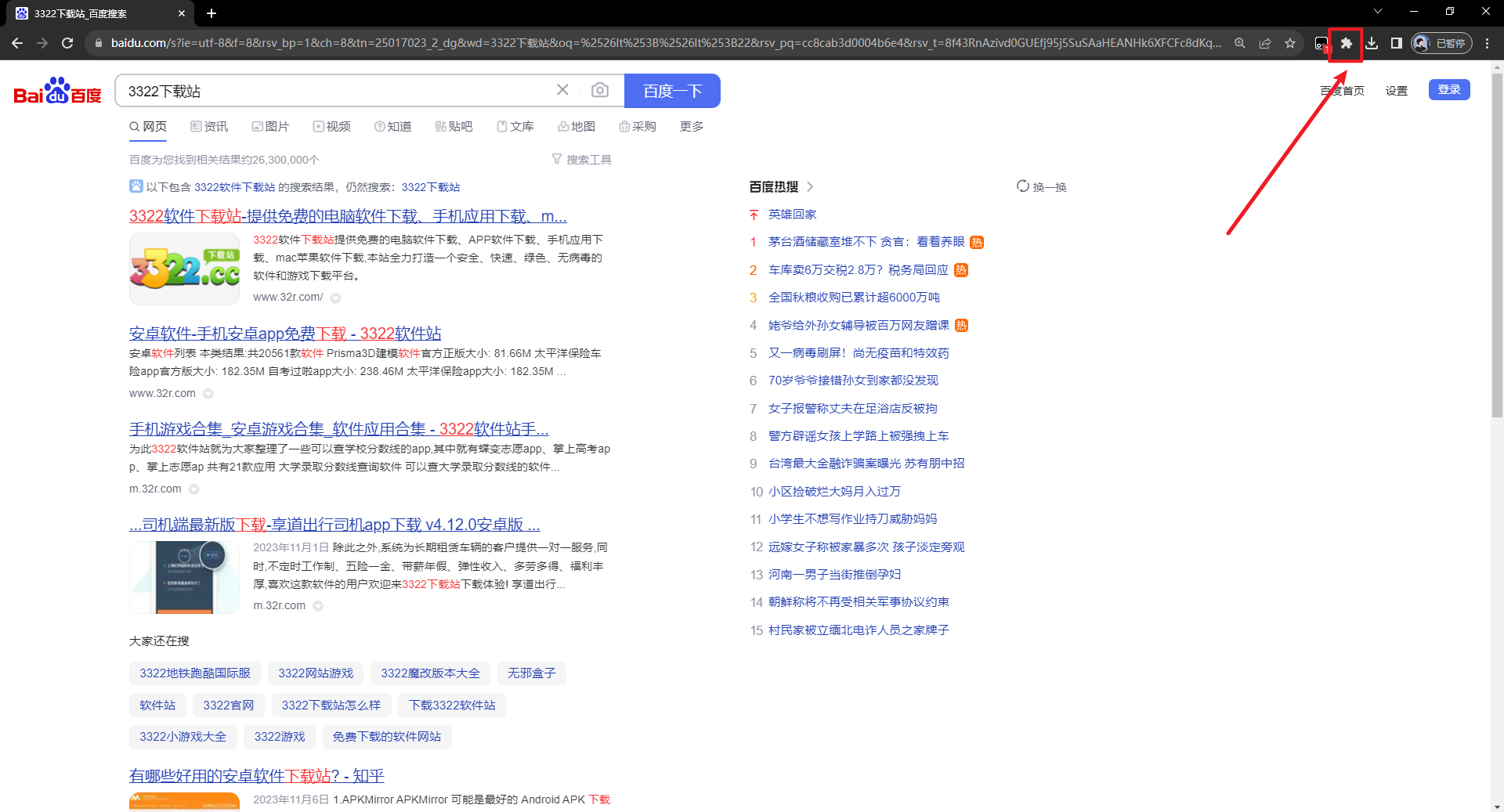
Task: Switch to the 视频 results tab
Action: coord(331,126)
